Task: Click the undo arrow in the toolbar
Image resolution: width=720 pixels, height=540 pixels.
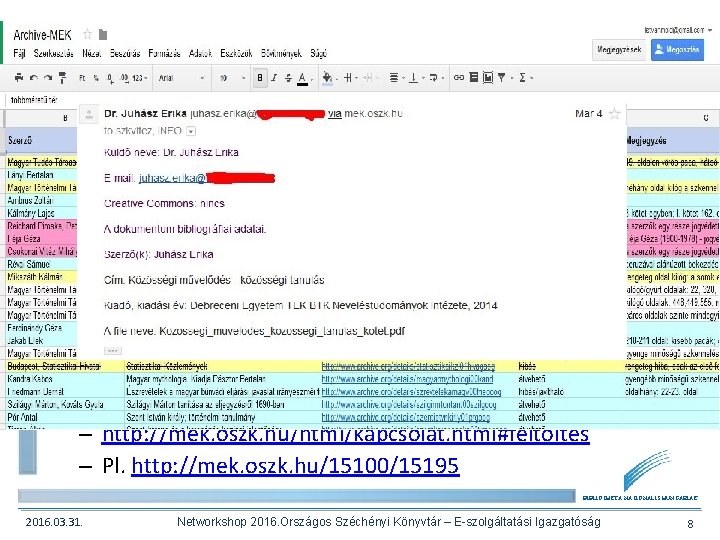Action: click(34, 78)
